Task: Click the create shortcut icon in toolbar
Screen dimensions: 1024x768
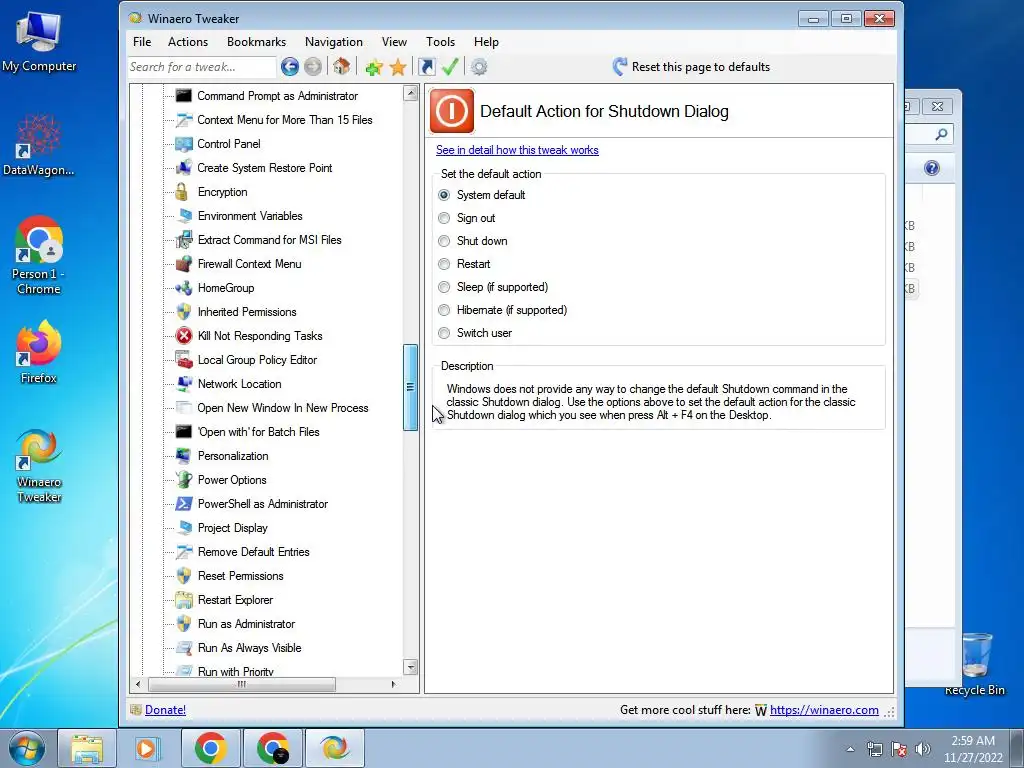Action: 426,67
